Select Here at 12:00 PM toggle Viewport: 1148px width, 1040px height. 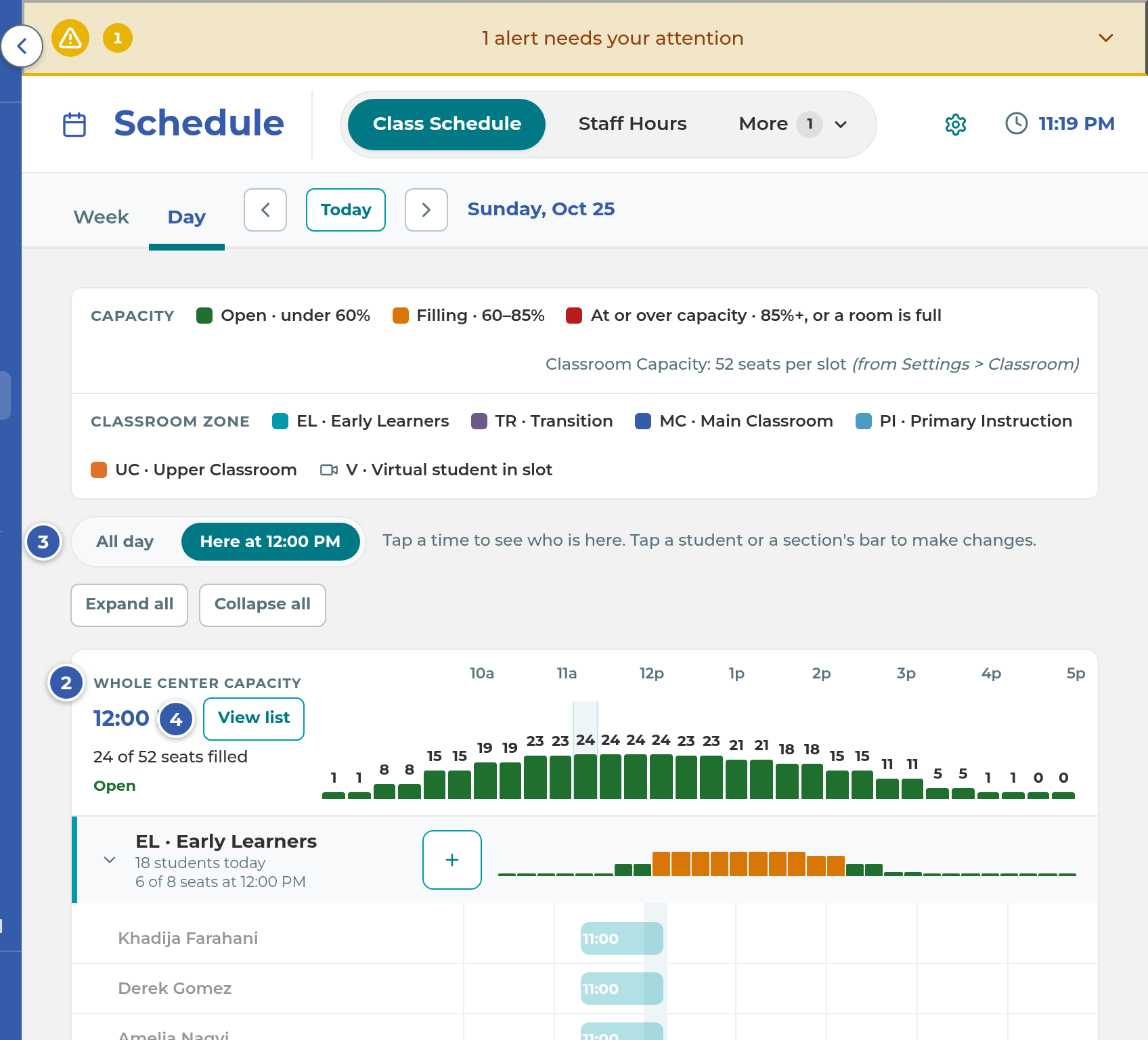click(270, 542)
